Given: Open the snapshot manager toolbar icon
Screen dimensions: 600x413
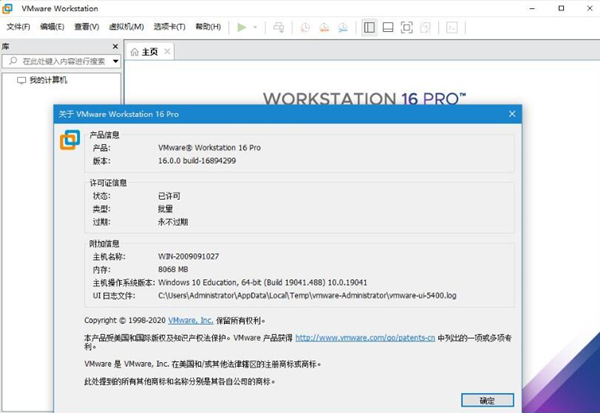Looking at the screenshot, I should pyautogui.click(x=342, y=27).
